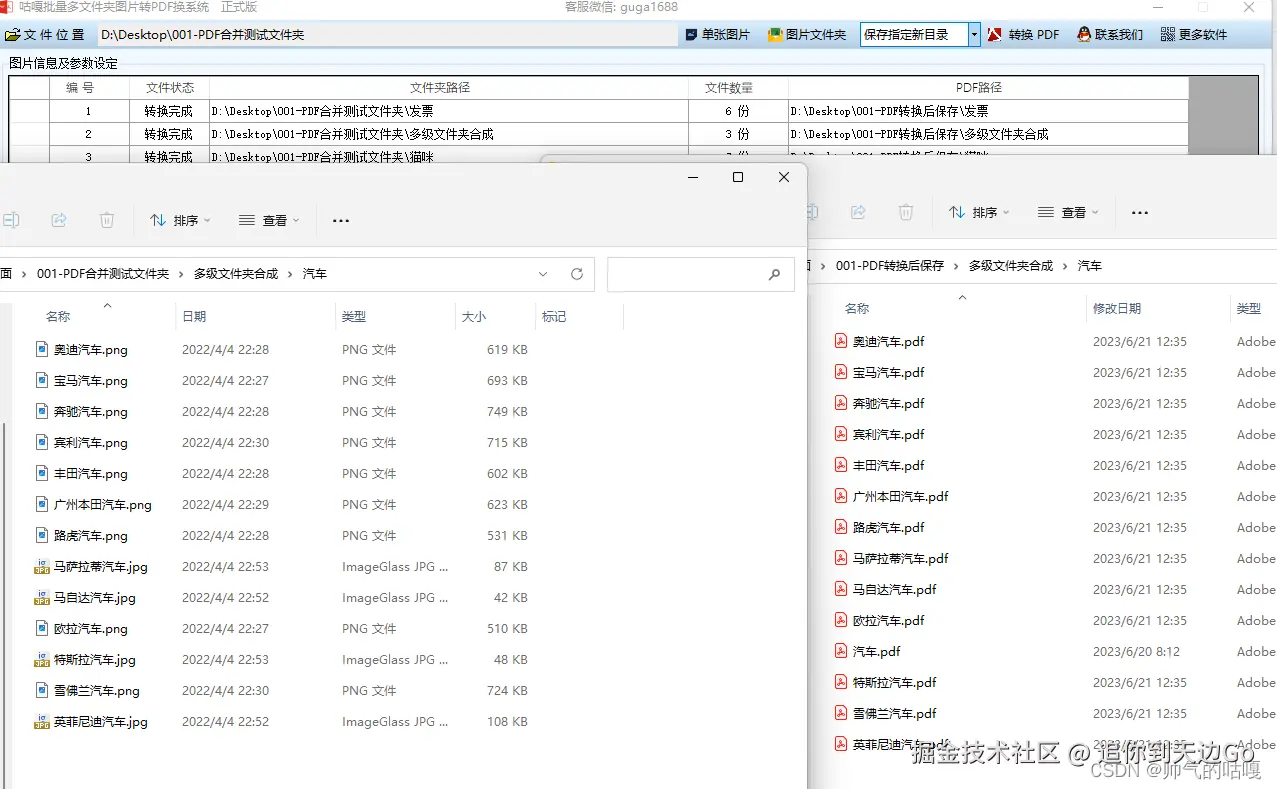The image size is (1277, 789).
Task: Sort by the 日期 column header
Action: coord(194,316)
